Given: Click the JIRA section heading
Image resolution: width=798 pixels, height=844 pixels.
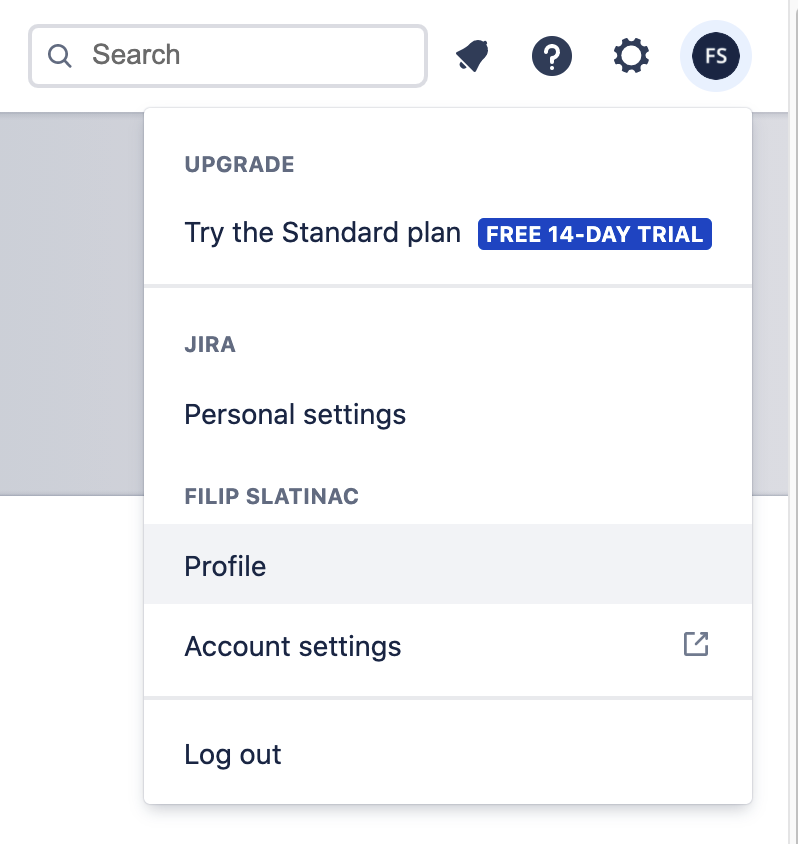Looking at the screenshot, I should pos(210,344).
